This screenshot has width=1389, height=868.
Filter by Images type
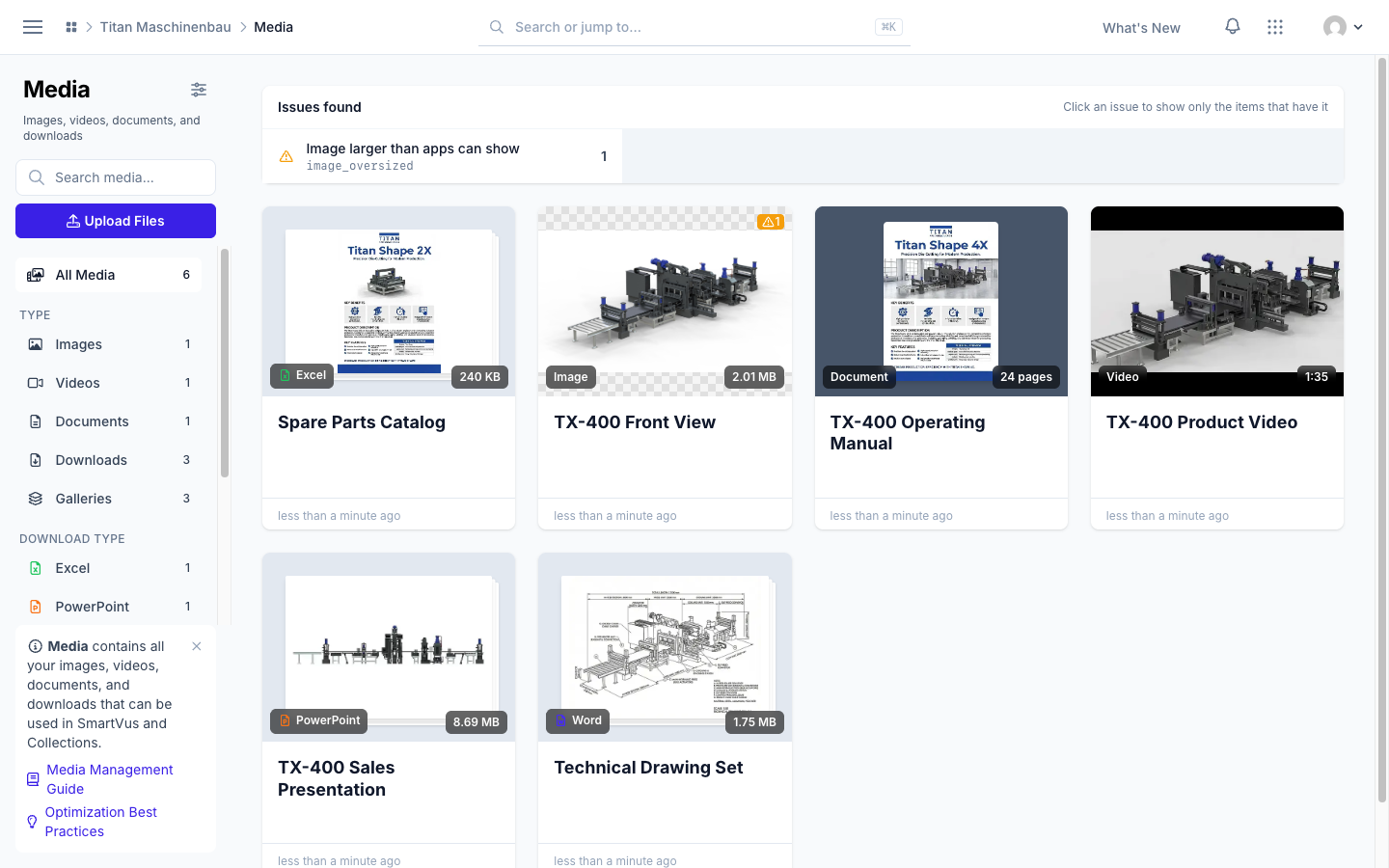point(109,344)
